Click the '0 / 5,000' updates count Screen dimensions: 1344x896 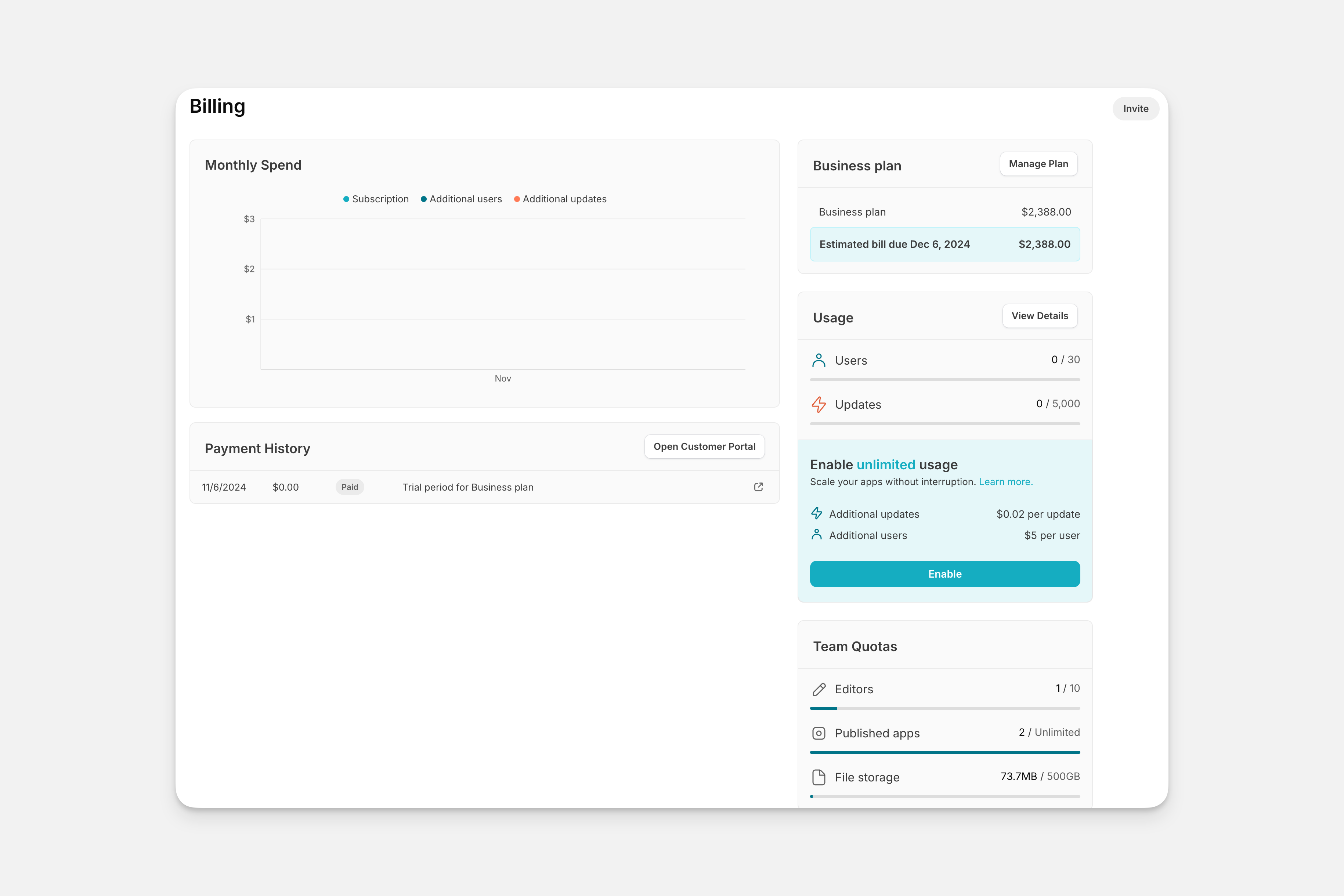point(1058,404)
